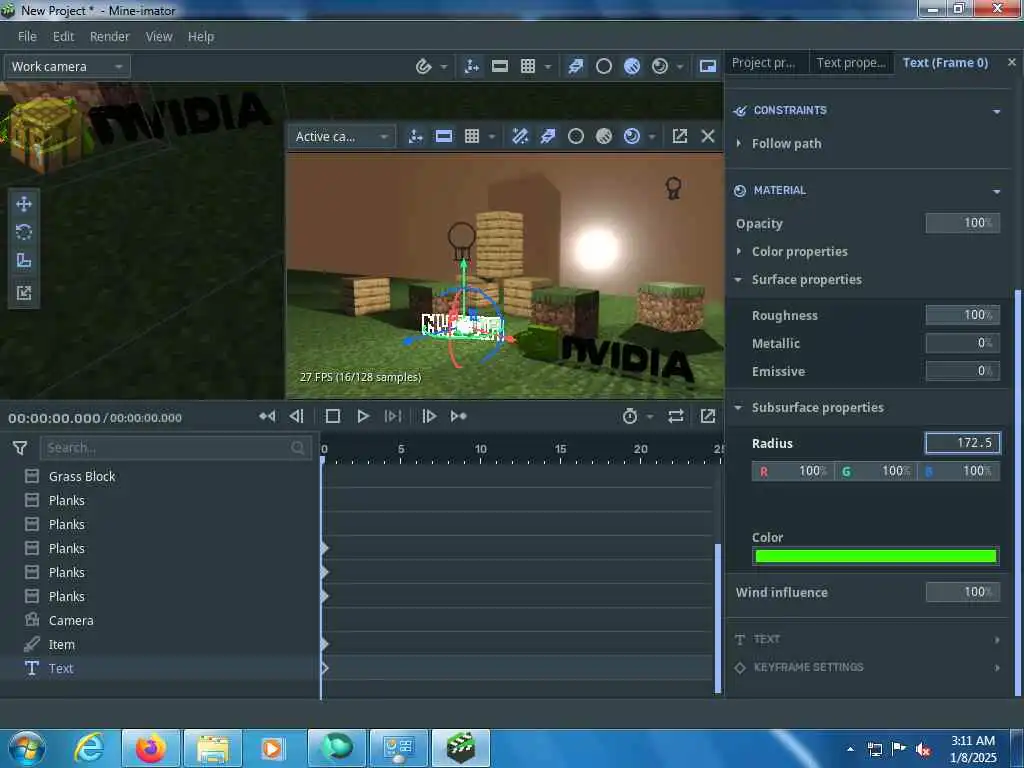
Task: Click the overlay bar icon in main toolbar
Action: click(500, 66)
